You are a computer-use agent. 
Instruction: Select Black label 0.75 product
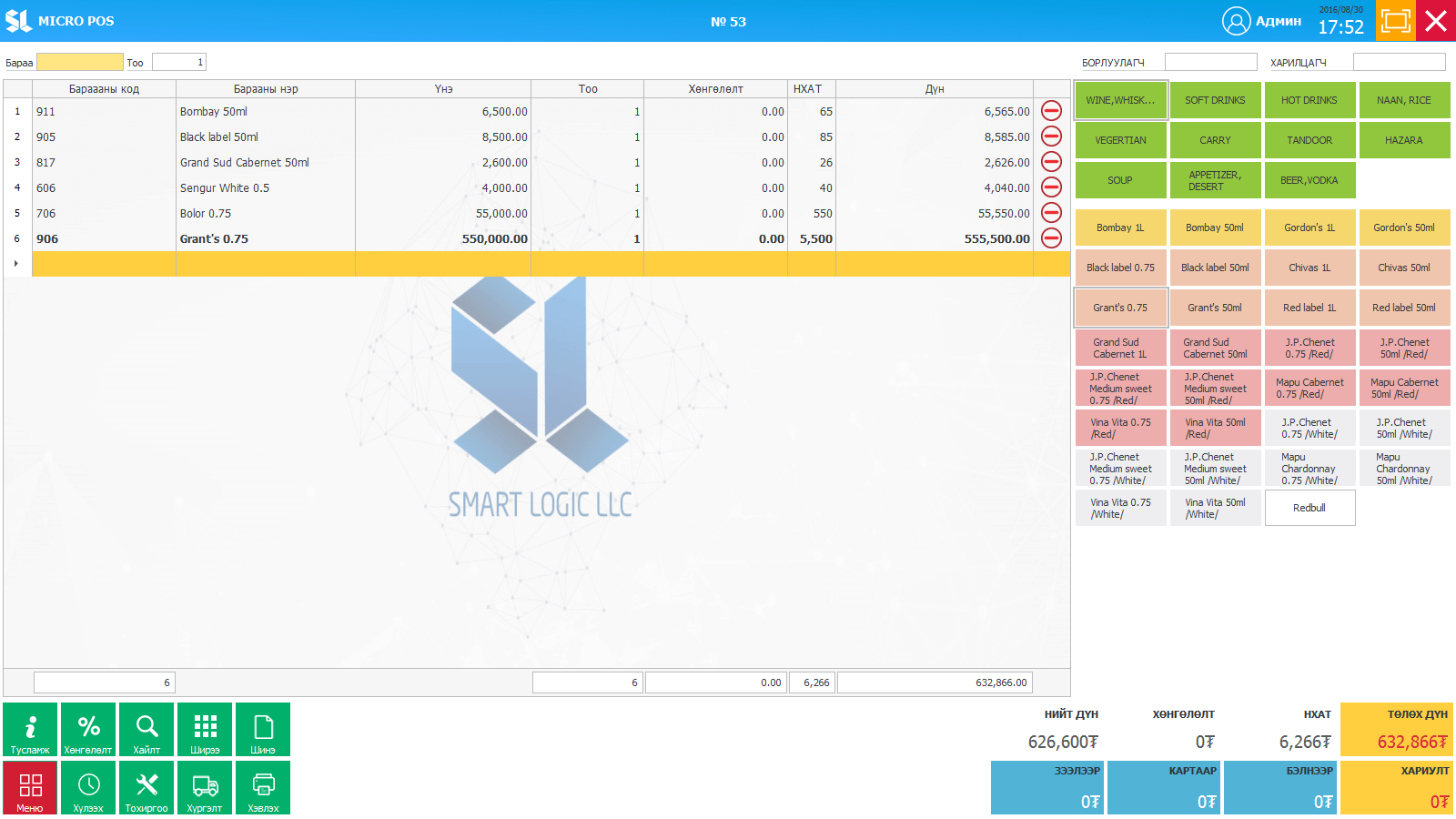pyautogui.click(x=1120, y=268)
